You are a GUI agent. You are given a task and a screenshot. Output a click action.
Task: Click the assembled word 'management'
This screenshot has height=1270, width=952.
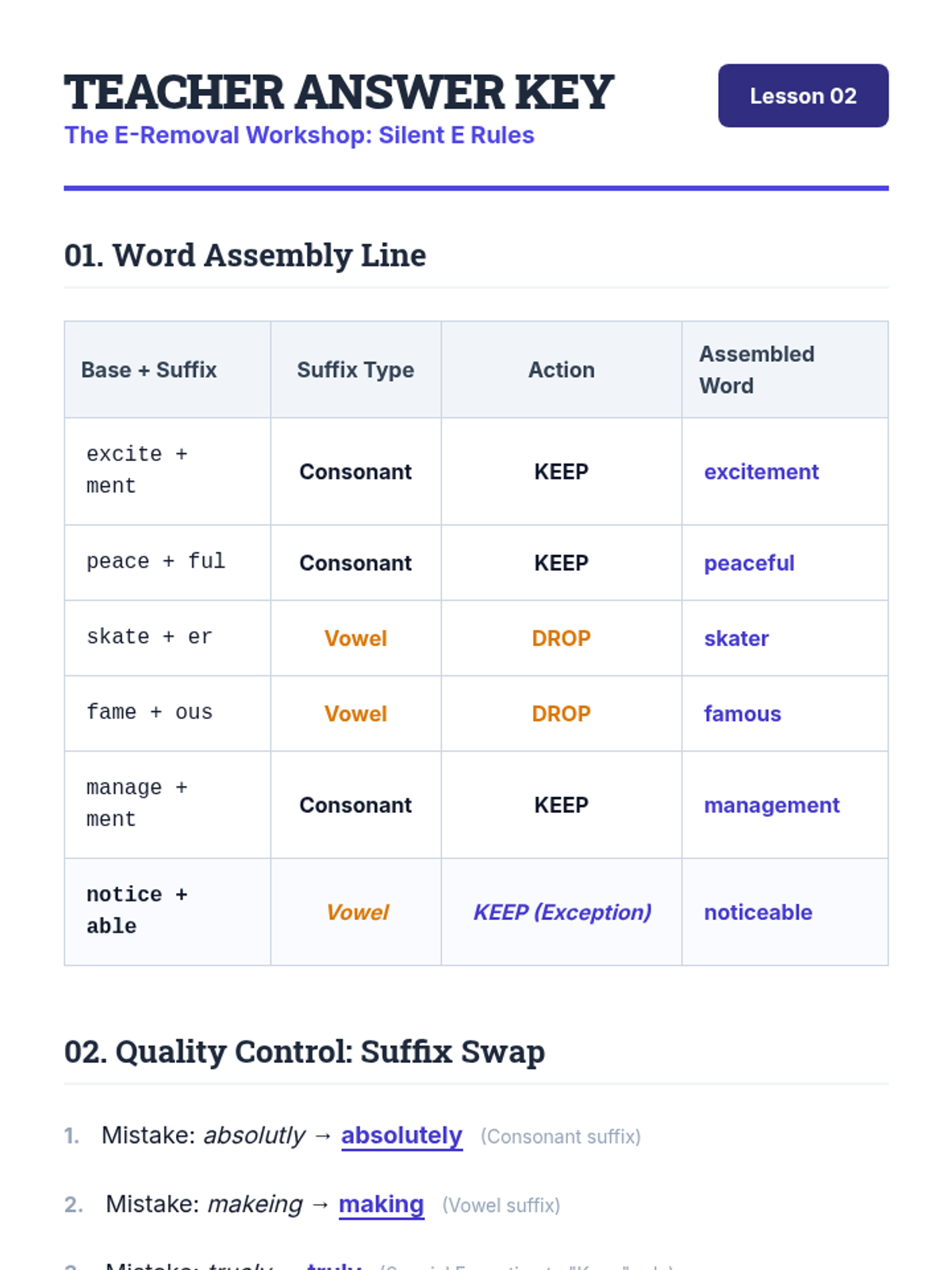[x=771, y=805]
